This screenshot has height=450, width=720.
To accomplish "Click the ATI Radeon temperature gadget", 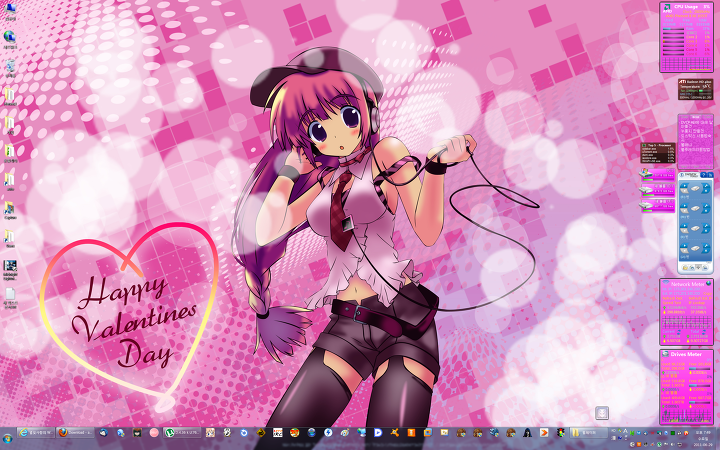I will pos(696,89).
